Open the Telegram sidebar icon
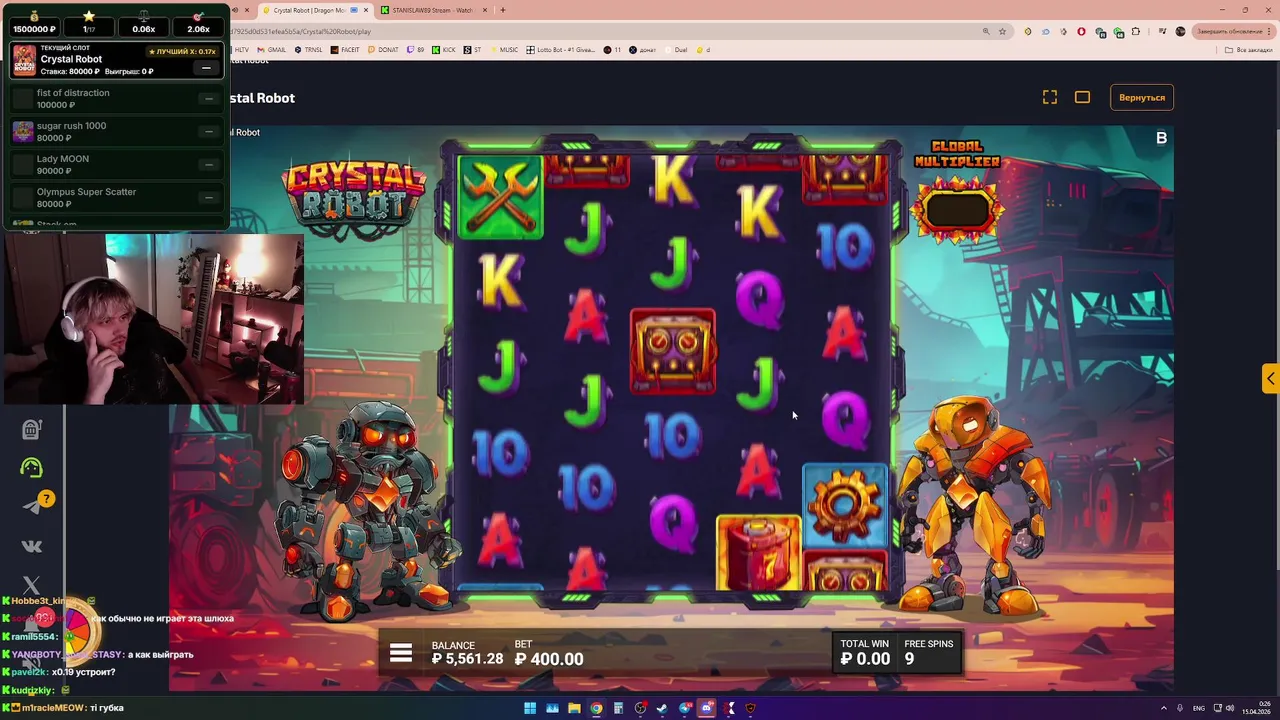1280x720 pixels. tap(31, 506)
